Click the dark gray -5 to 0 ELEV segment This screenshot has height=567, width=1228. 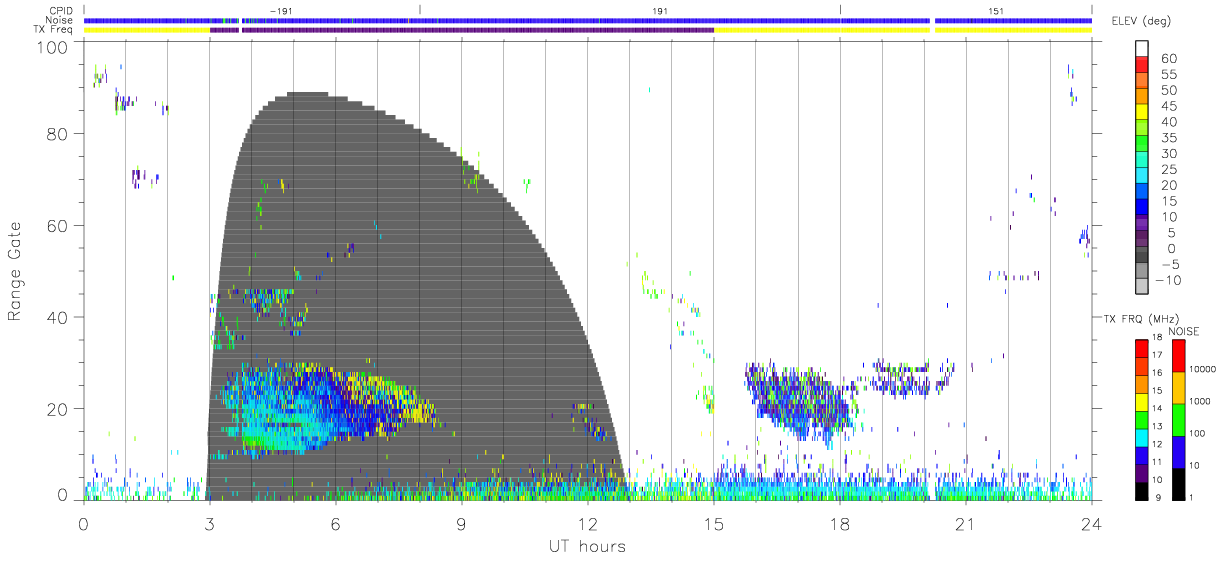(1142, 256)
